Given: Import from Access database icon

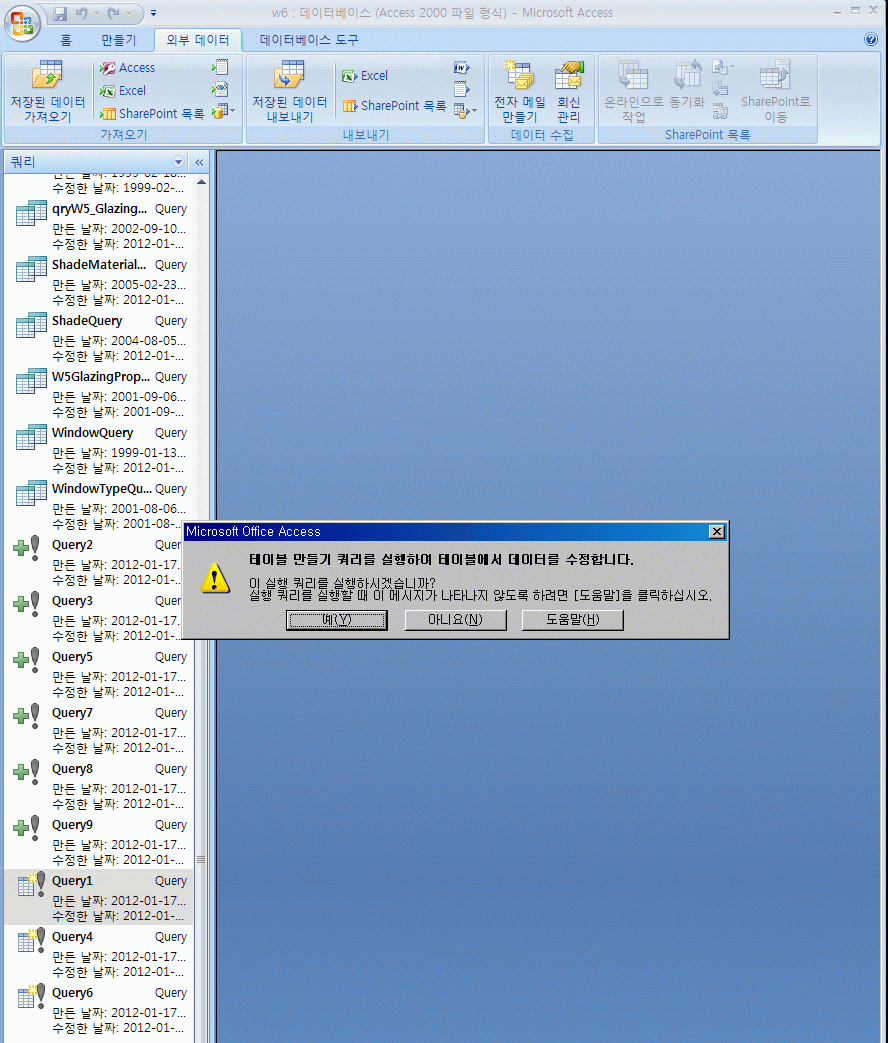Looking at the screenshot, I should pyautogui.click(x=127, y=68).
